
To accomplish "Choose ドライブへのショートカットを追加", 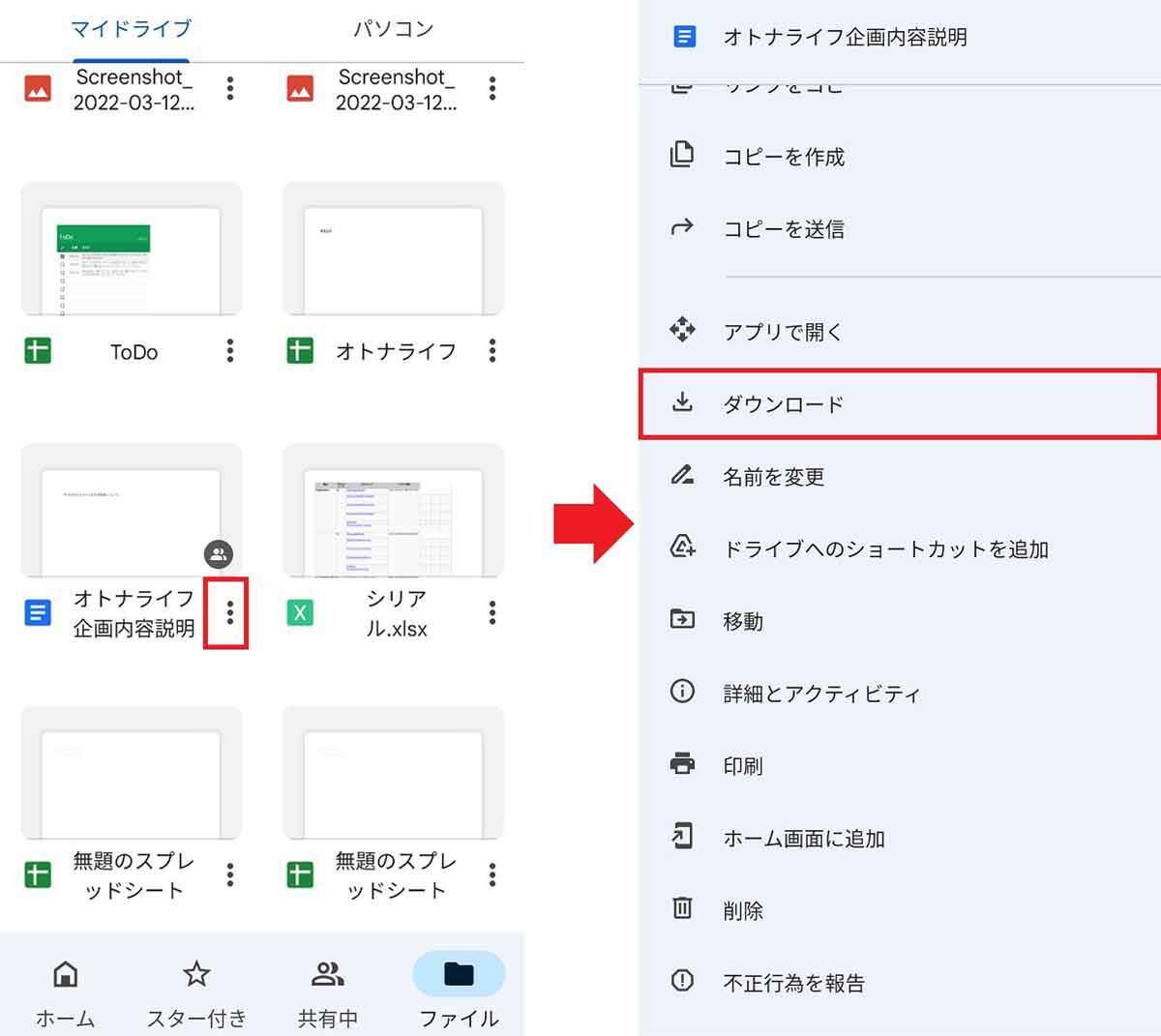I will pyautogui.click(x=885, y=548).
